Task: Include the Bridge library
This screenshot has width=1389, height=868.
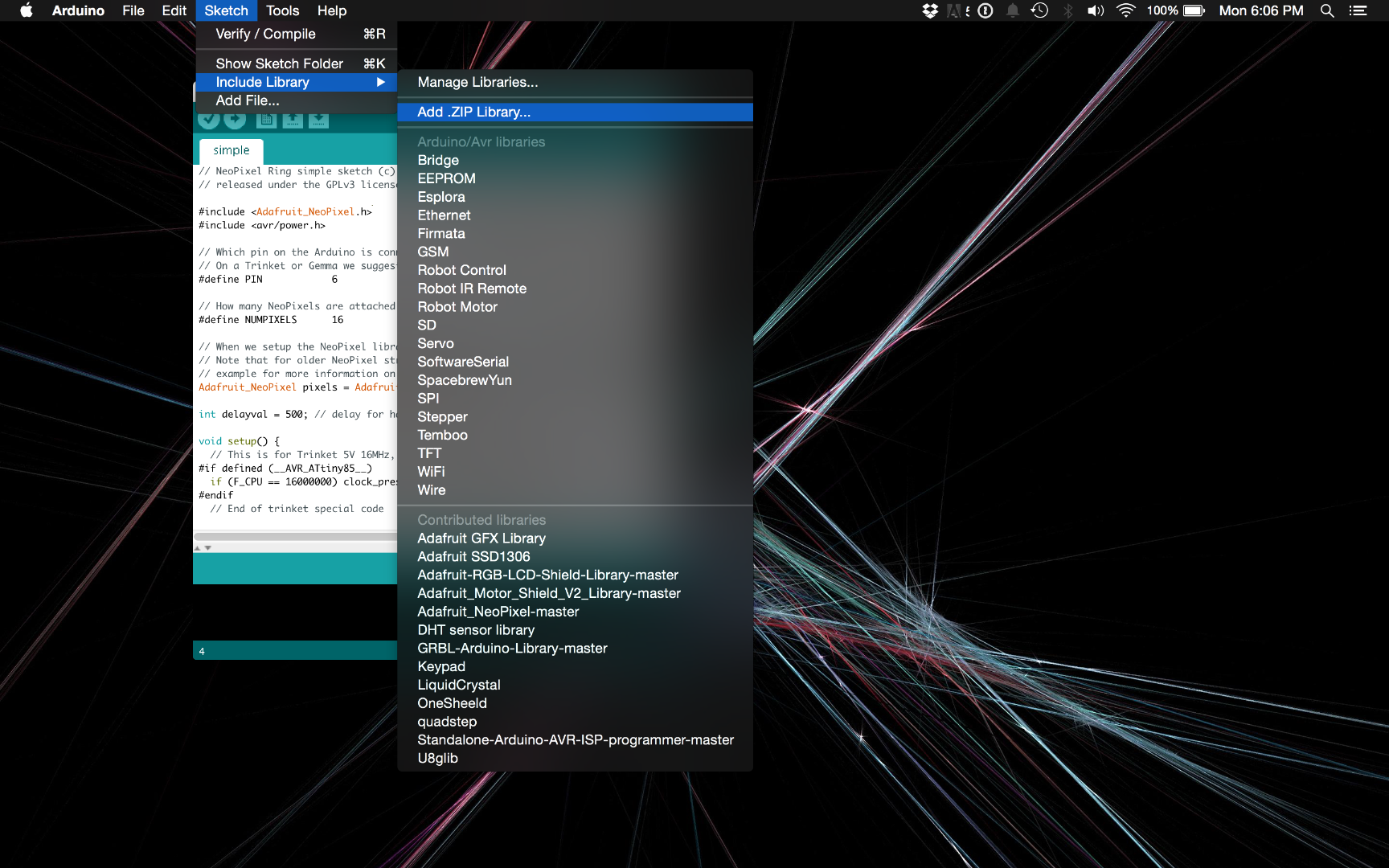Action: coord(575,160)
